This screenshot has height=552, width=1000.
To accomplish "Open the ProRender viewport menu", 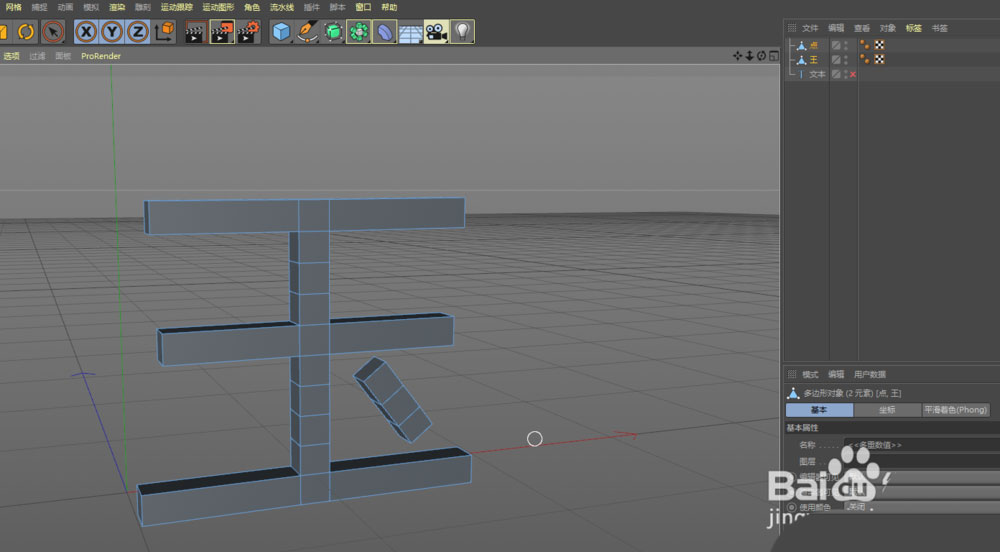I will pyautogui.click(x=101, y=56).
